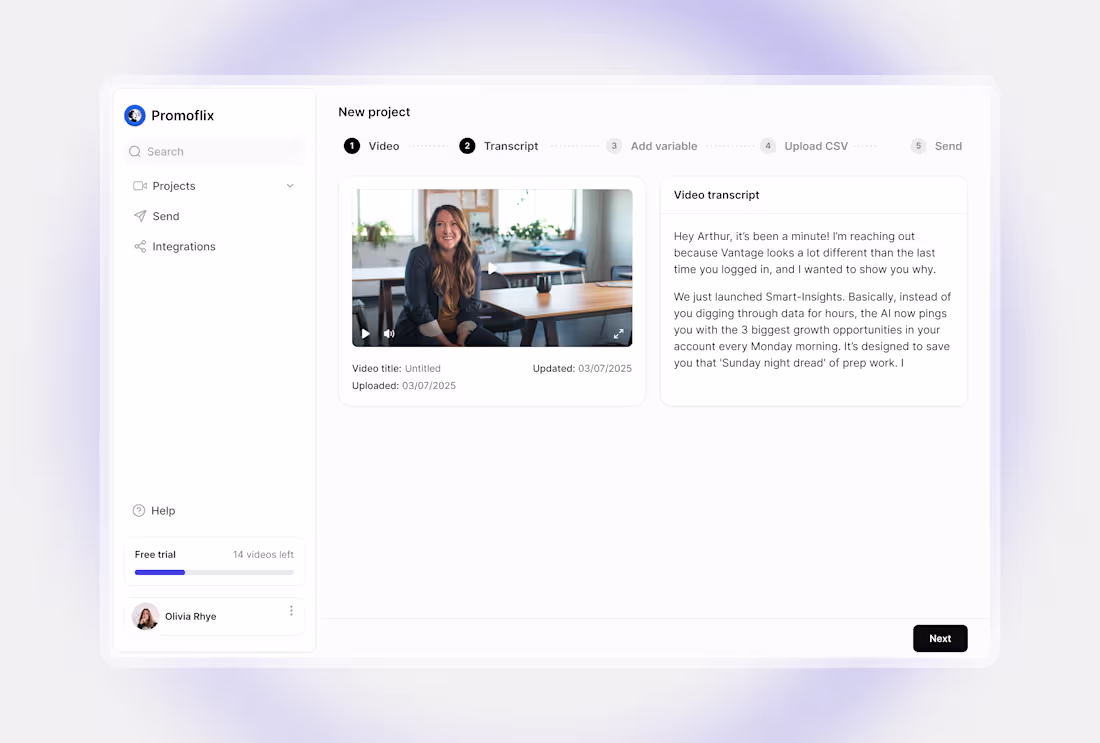Expand the video to fullscreen
Screen dimensions: 1100x743
(x=618, y=333)
